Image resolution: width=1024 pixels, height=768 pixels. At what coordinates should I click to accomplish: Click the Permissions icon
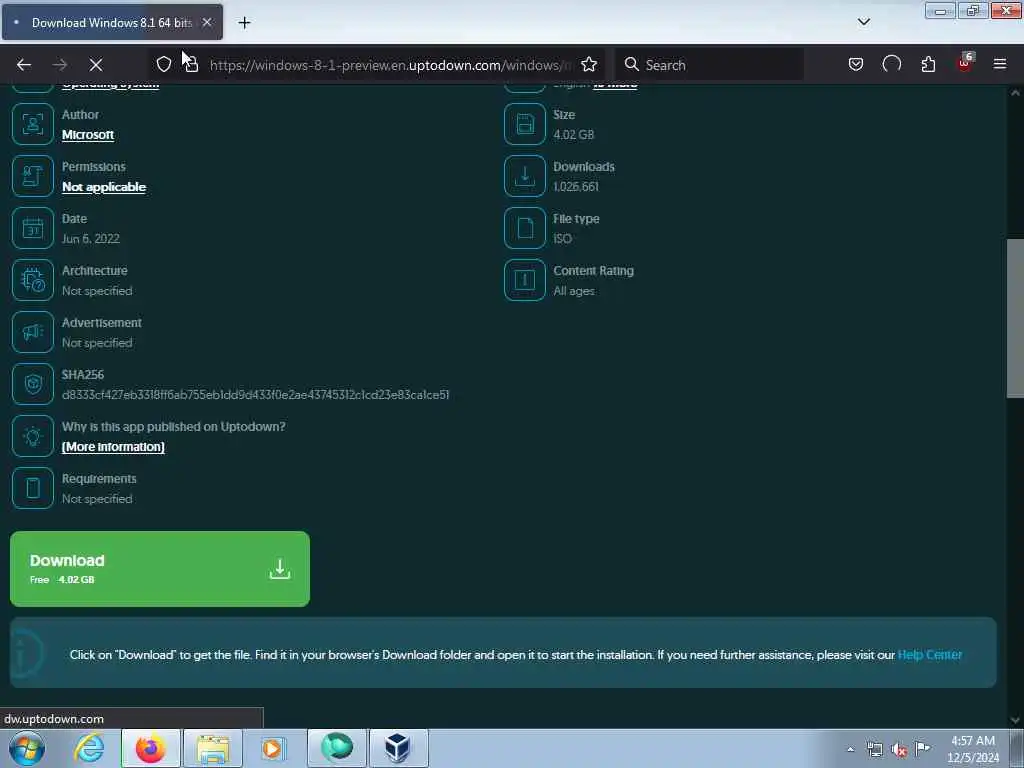[33, 176]
